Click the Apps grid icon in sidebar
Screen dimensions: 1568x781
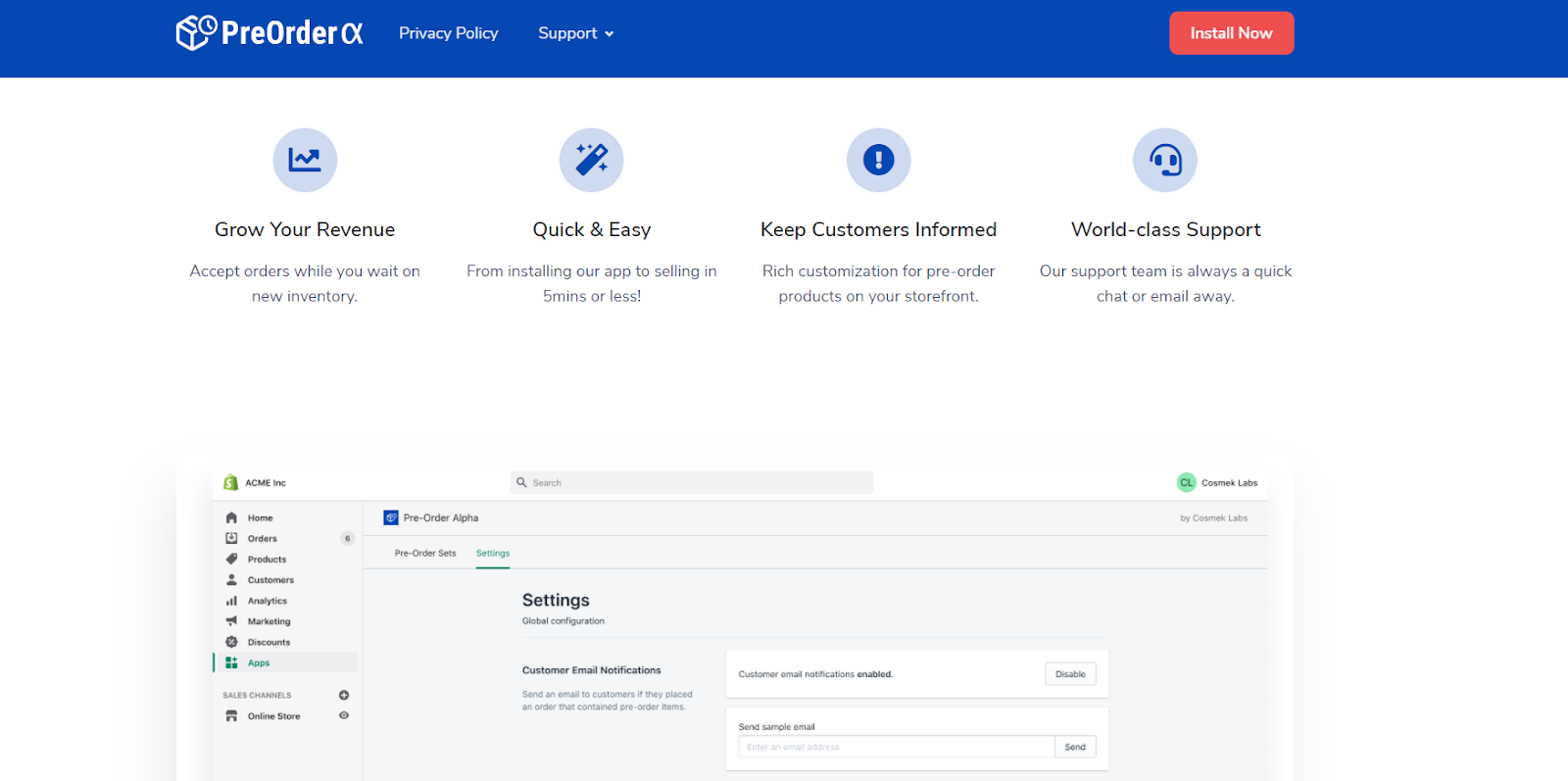click(231, 662)
